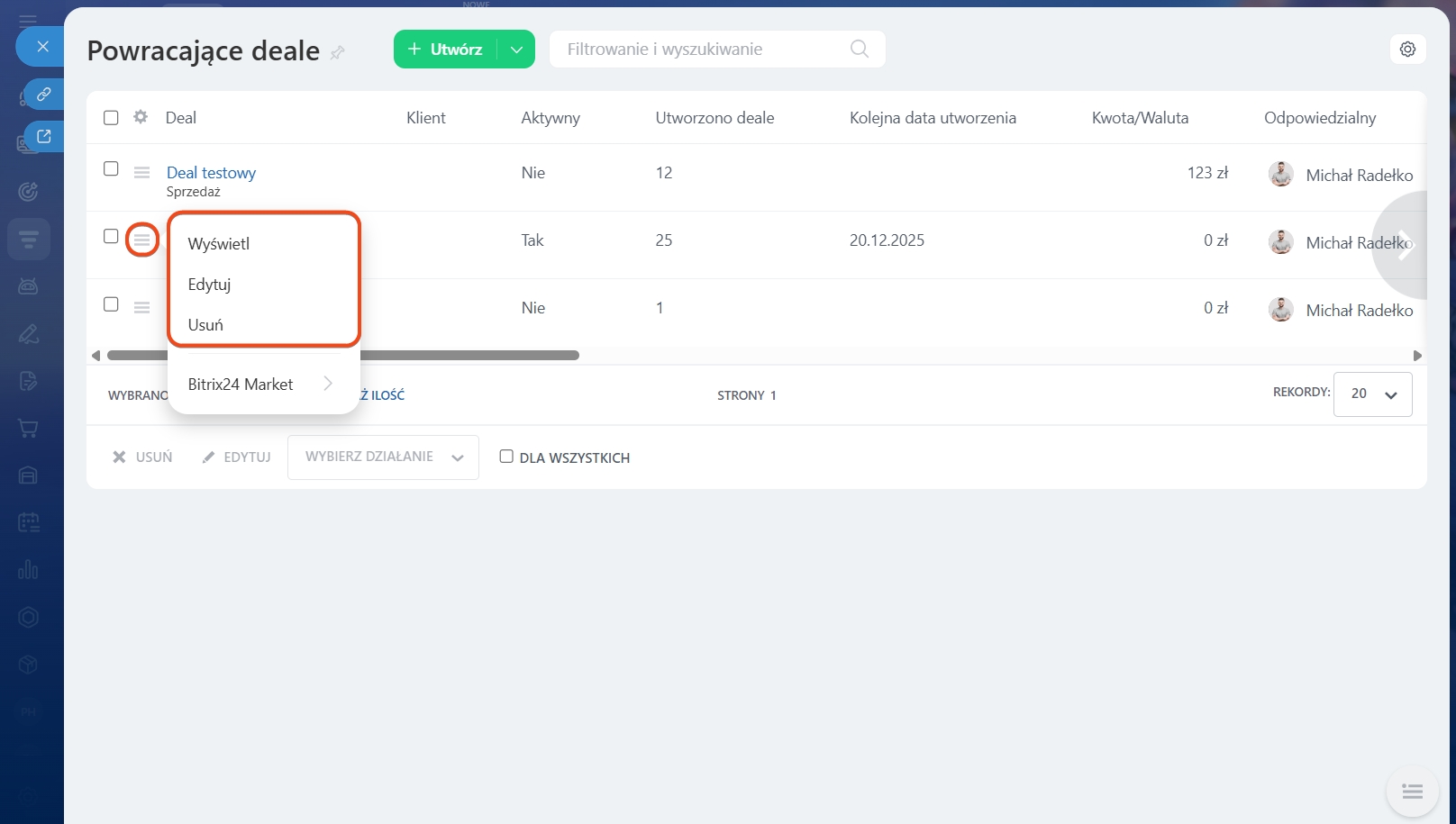Open the Deal testowy link
Screen dimensions: 1456x824
(211, 173)
